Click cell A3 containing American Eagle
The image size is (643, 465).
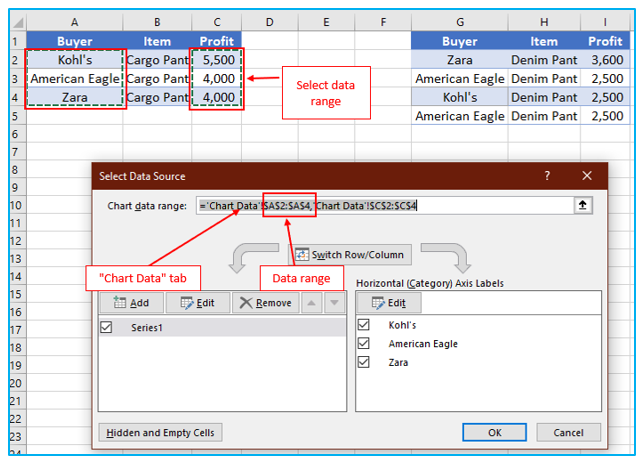coord(75,79)
